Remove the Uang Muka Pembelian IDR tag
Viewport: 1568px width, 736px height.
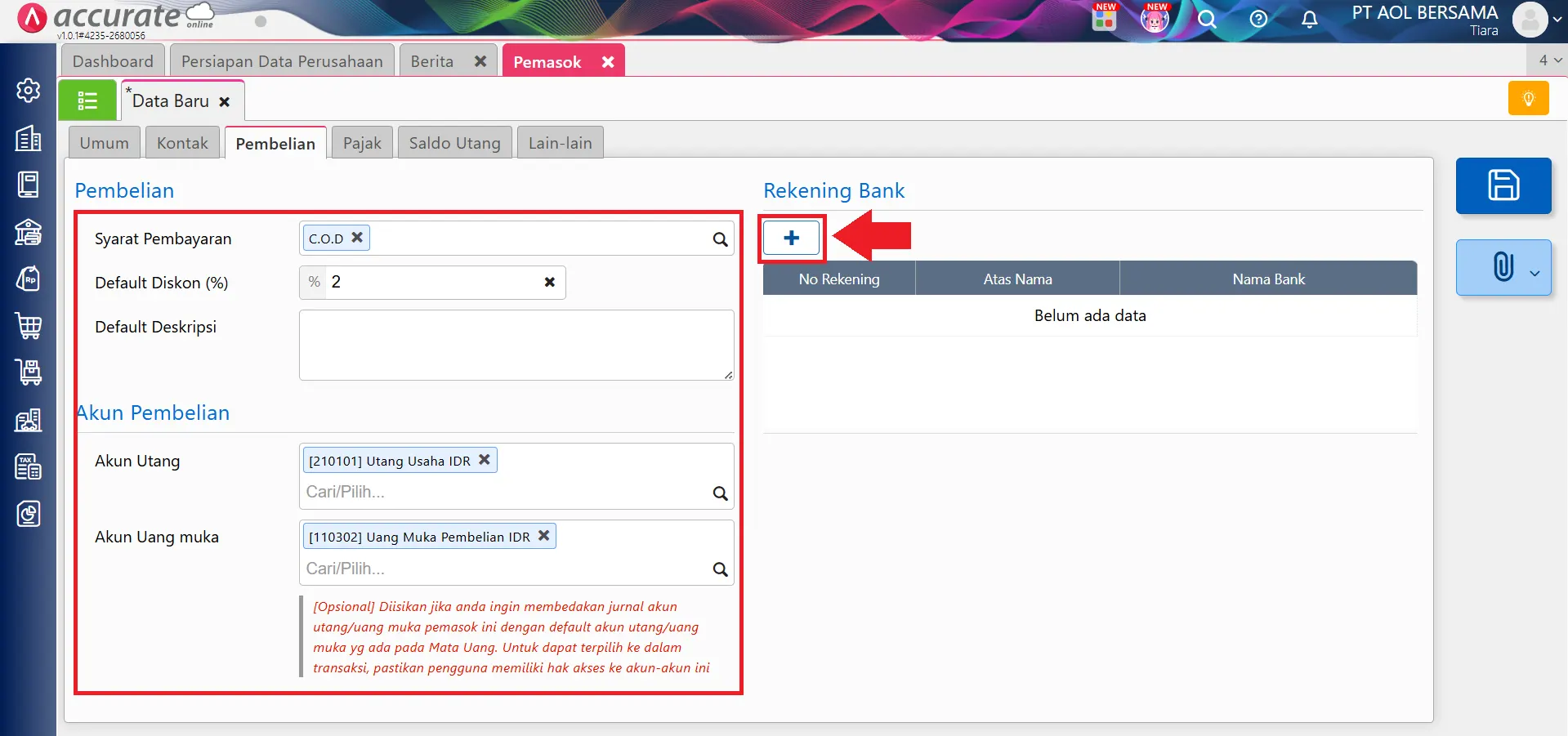point(543,536)
